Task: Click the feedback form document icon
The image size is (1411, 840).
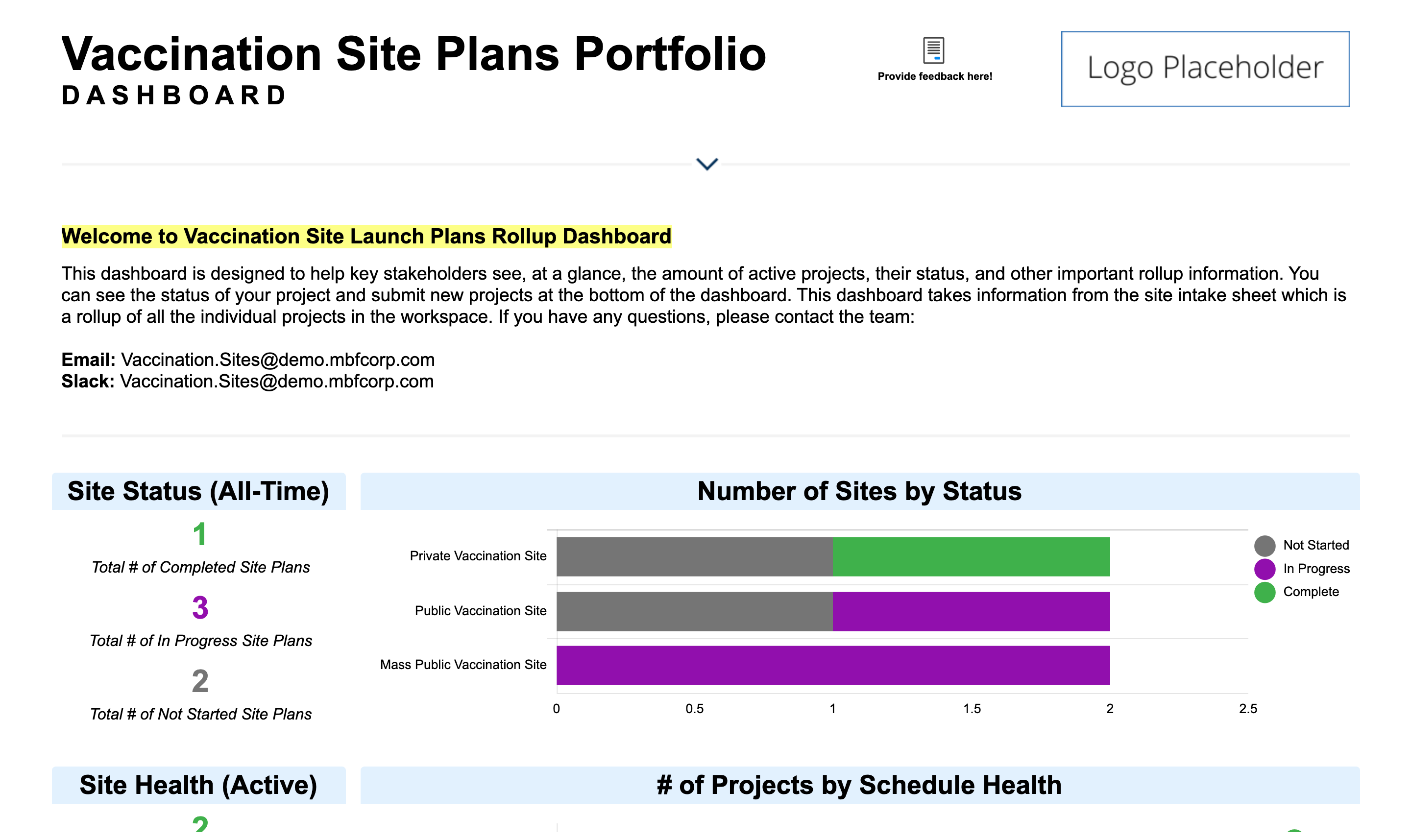Action: [x=933, y=50]
